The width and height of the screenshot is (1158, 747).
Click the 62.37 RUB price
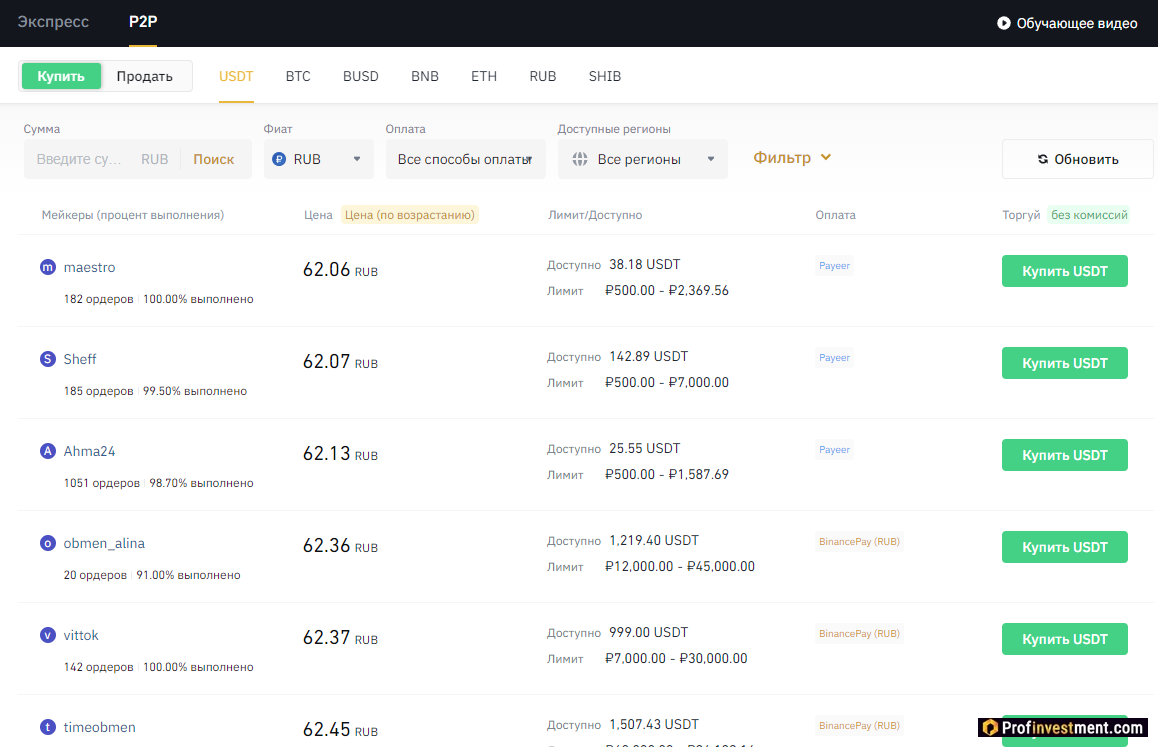340,638
